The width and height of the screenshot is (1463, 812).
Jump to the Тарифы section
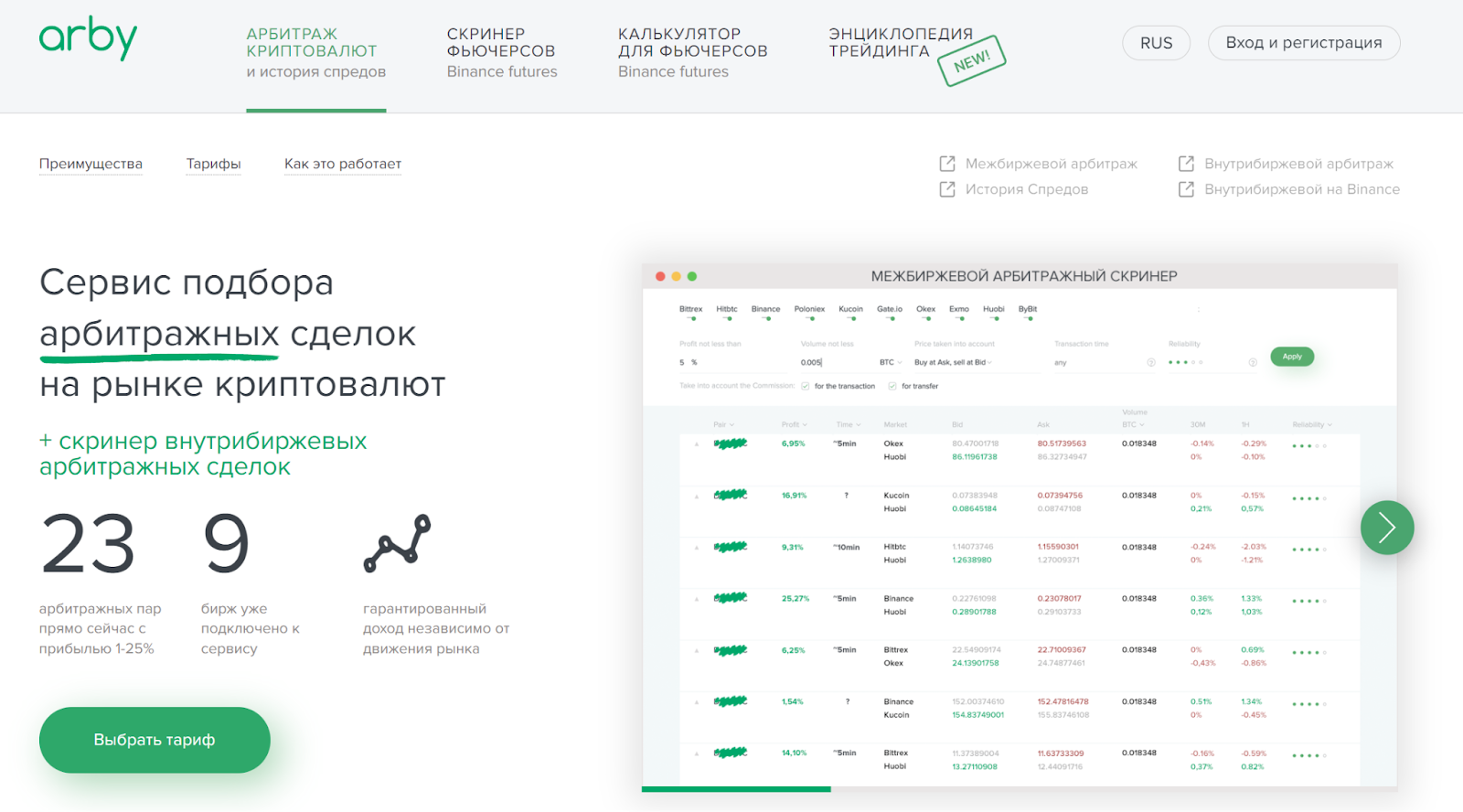[213, 164]
